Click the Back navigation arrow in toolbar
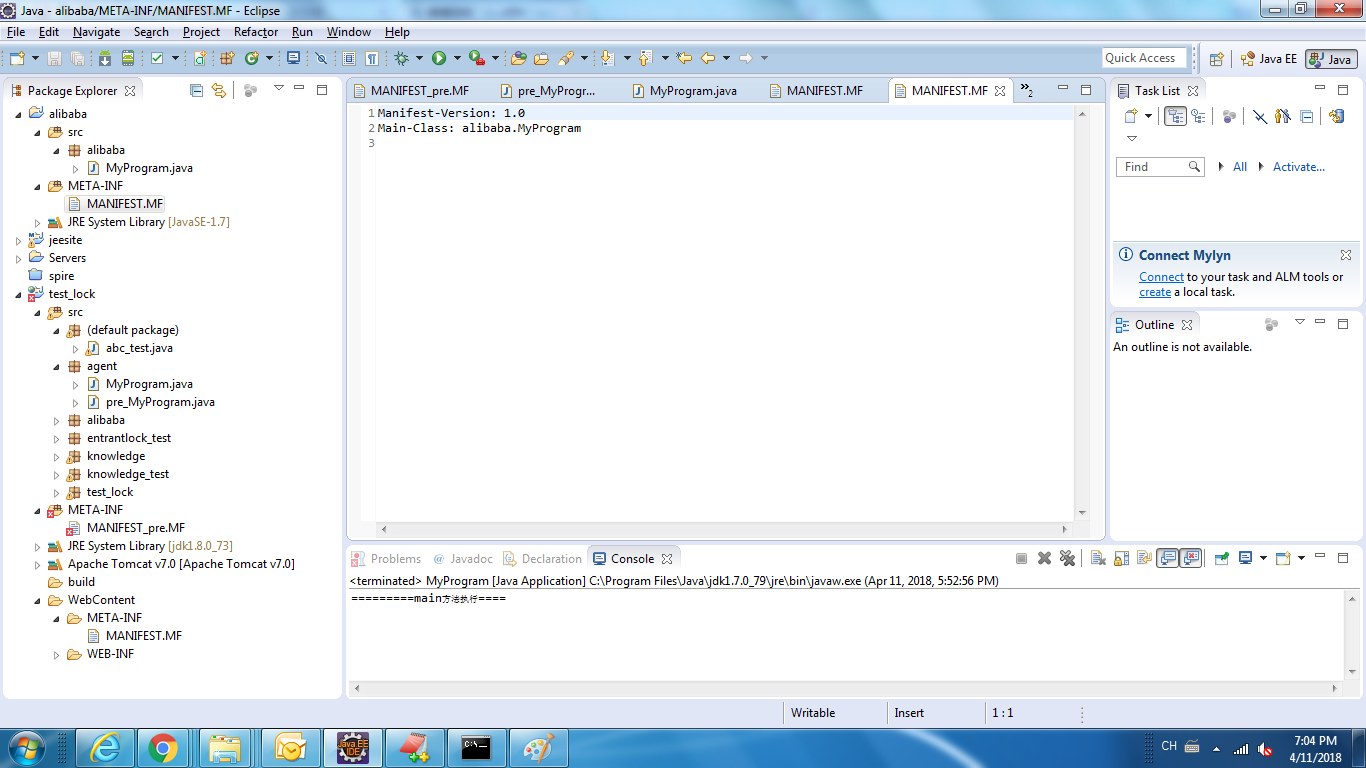Viewport: 1366px width, 768px height. point(708,58)
